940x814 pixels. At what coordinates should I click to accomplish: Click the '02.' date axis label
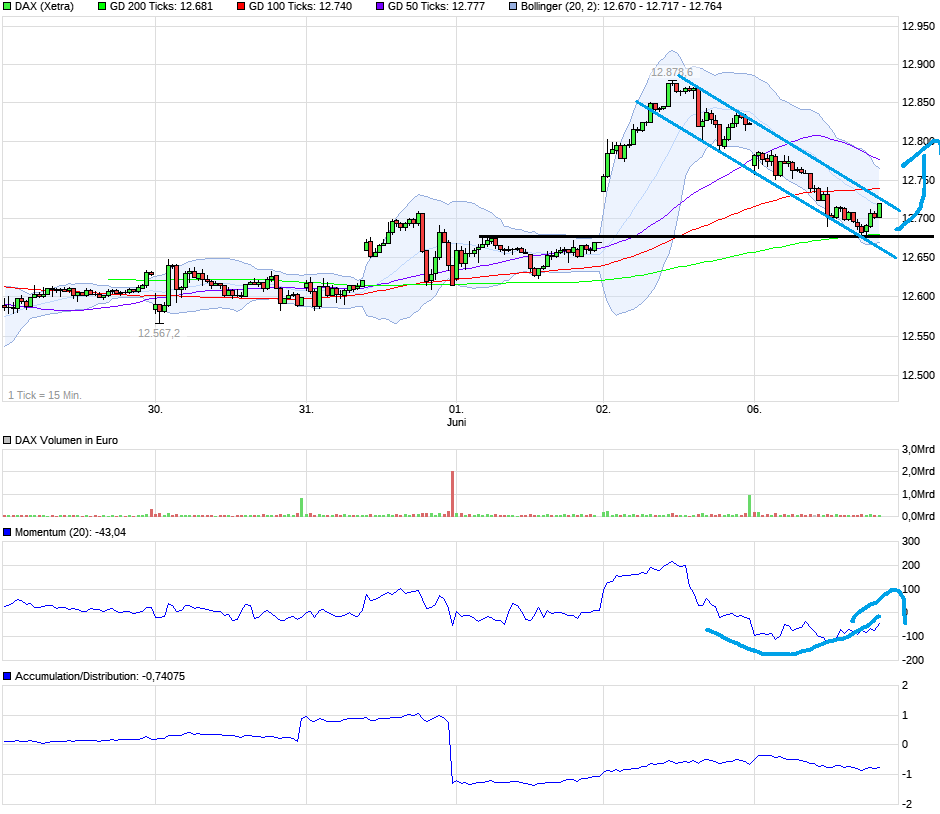click(x=603, y=409)
